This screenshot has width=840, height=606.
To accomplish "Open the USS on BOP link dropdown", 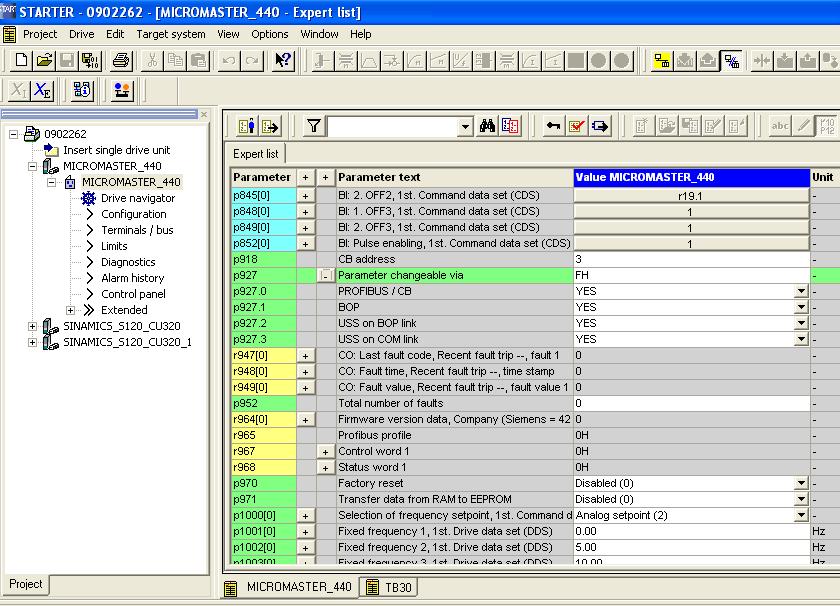I will (801, 323).
